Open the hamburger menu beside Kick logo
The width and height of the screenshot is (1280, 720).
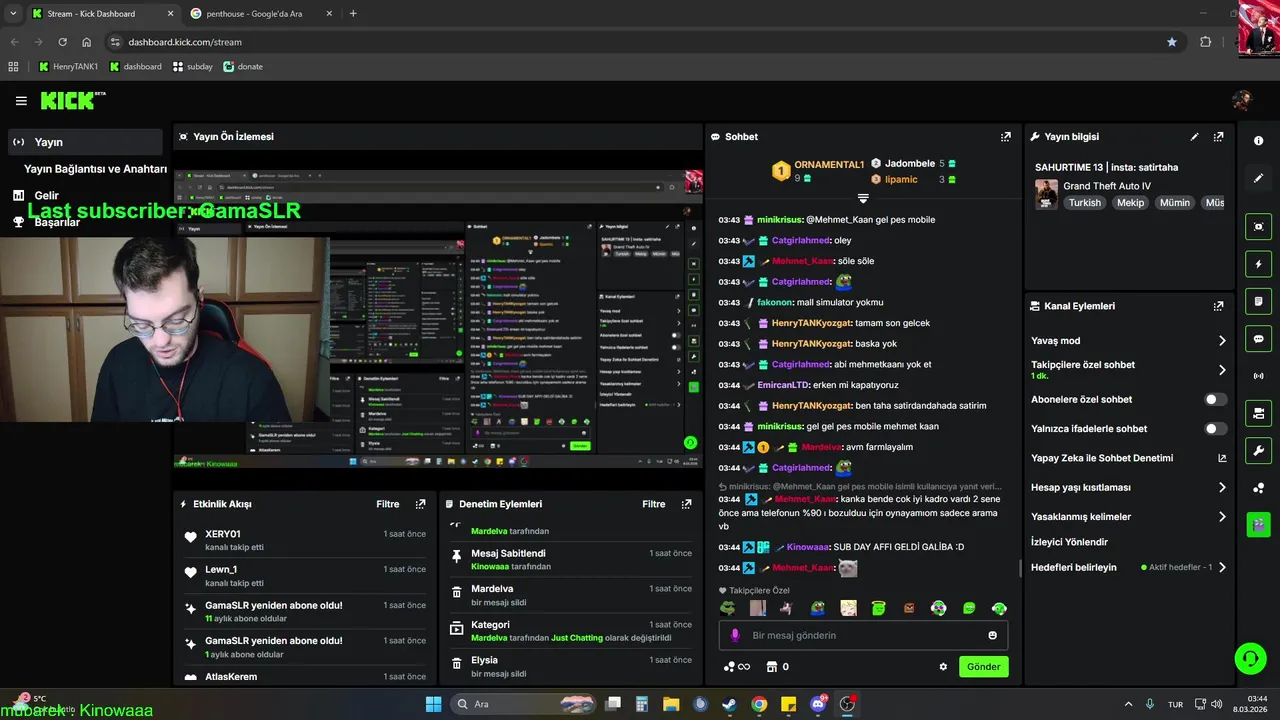(x=21, y=100)
